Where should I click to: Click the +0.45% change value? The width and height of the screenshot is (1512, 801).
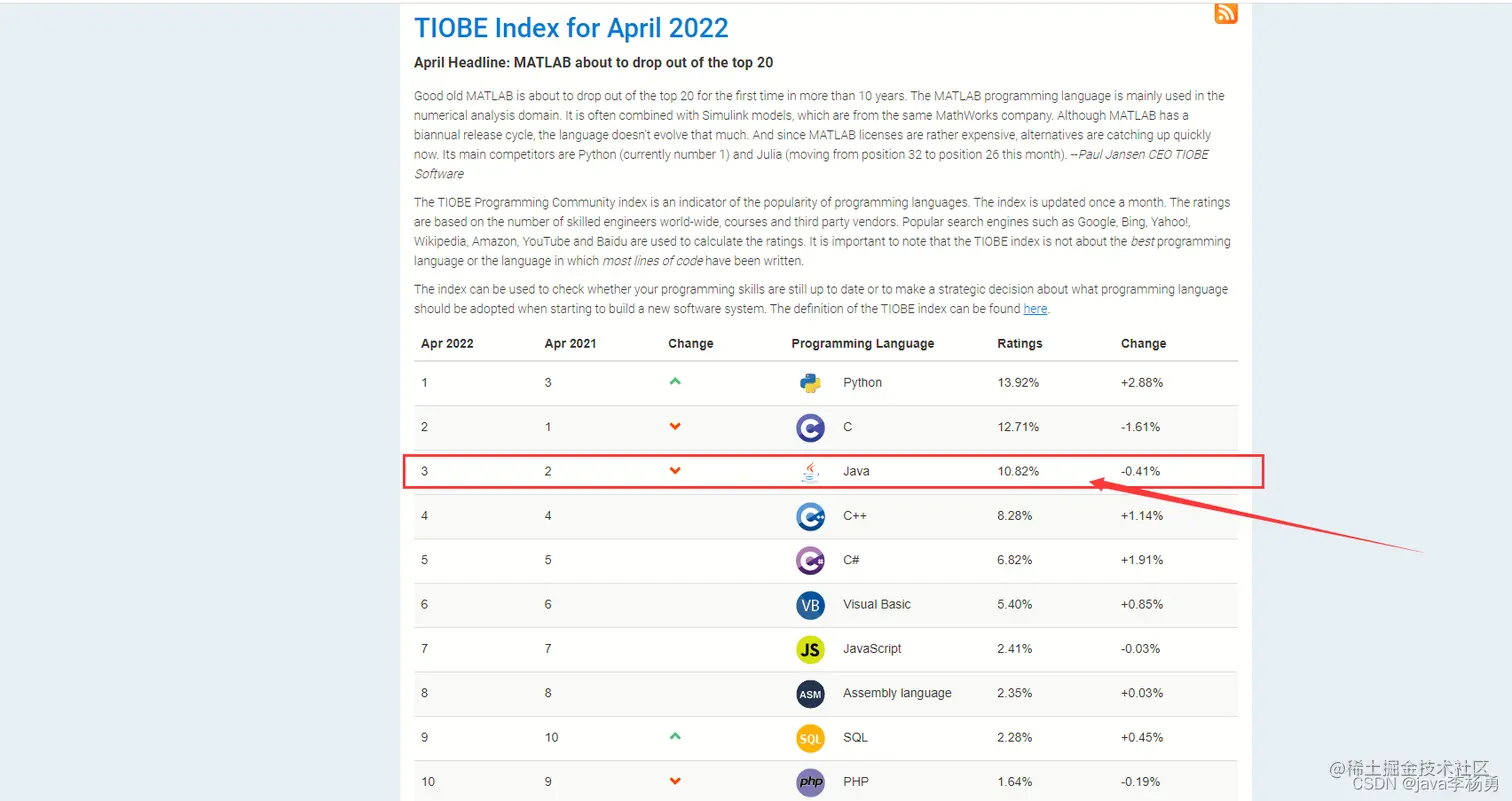point(1142,737)
